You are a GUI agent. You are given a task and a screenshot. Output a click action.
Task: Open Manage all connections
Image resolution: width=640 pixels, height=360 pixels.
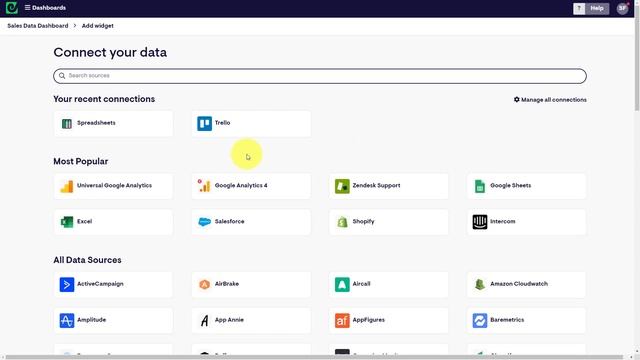coord(550,100)
